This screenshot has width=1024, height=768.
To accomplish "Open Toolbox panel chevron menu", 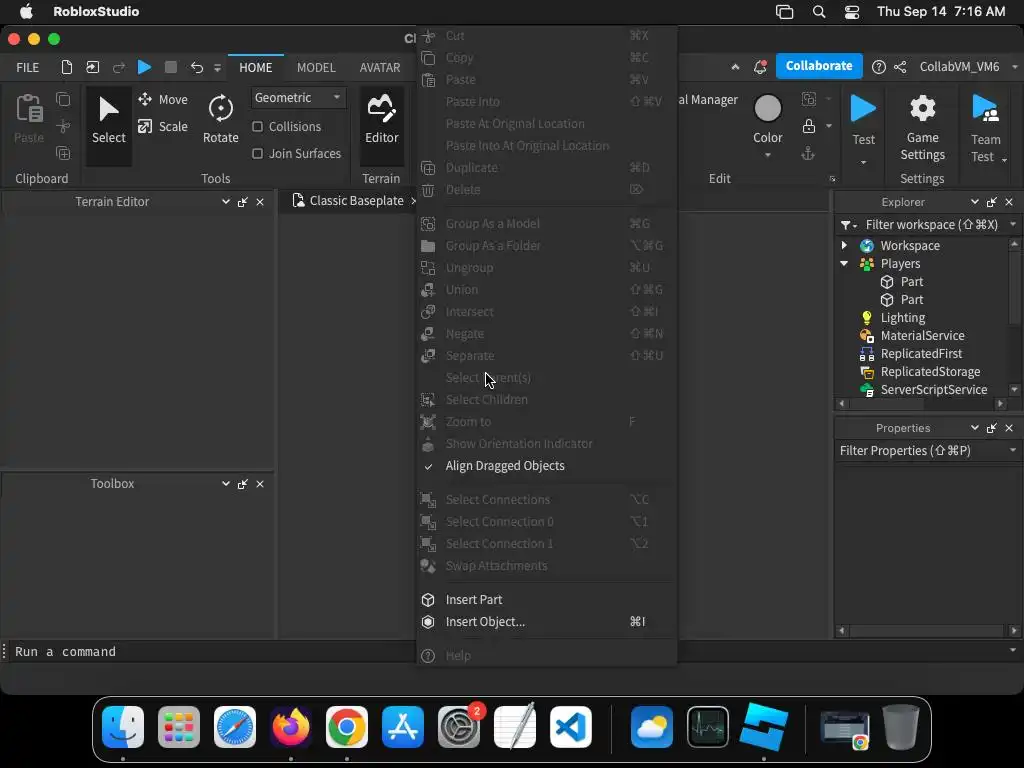I will click(226, 484).
